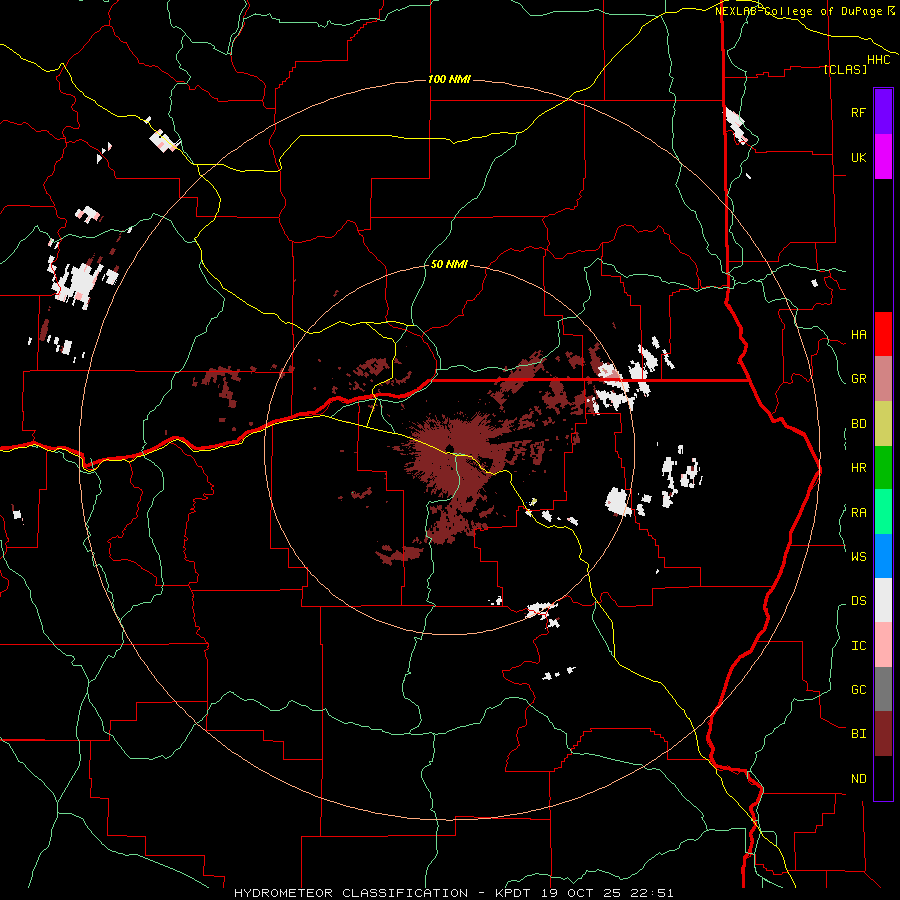Viewport: 900px width, 900px height.
Task: Select the DS white legend swatch
Action: tap(883, 600)
